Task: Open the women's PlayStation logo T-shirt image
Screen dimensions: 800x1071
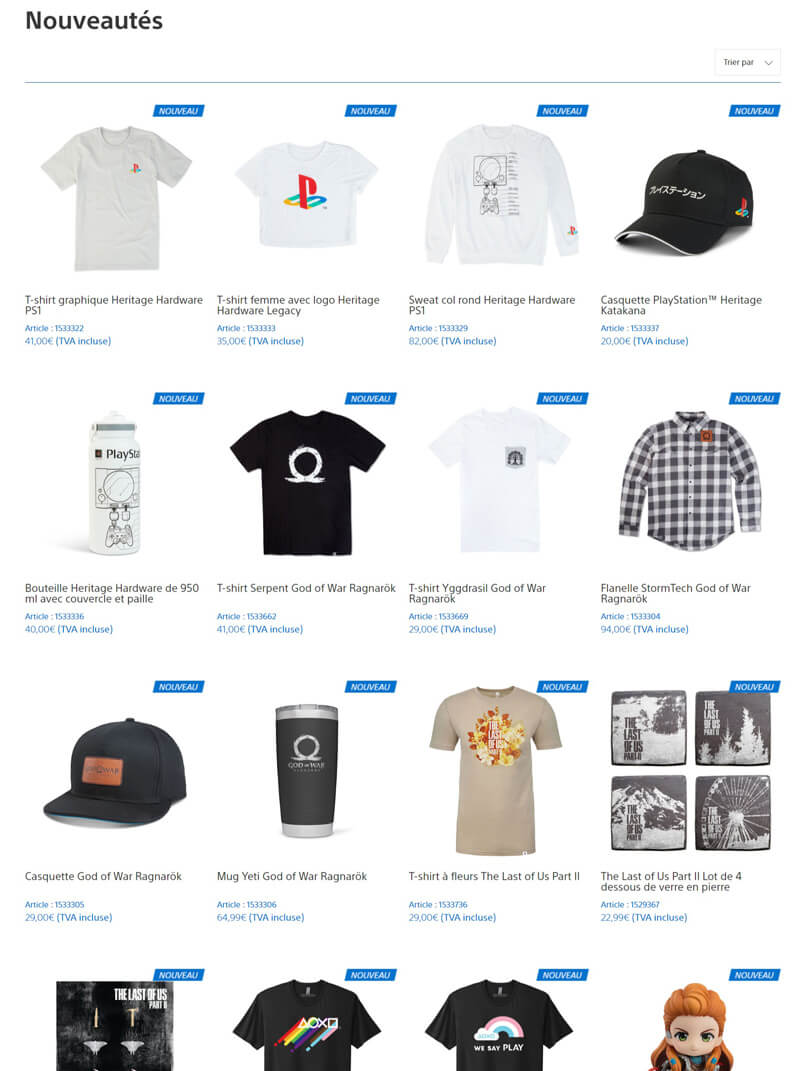Action: click(x=306, y=194)
